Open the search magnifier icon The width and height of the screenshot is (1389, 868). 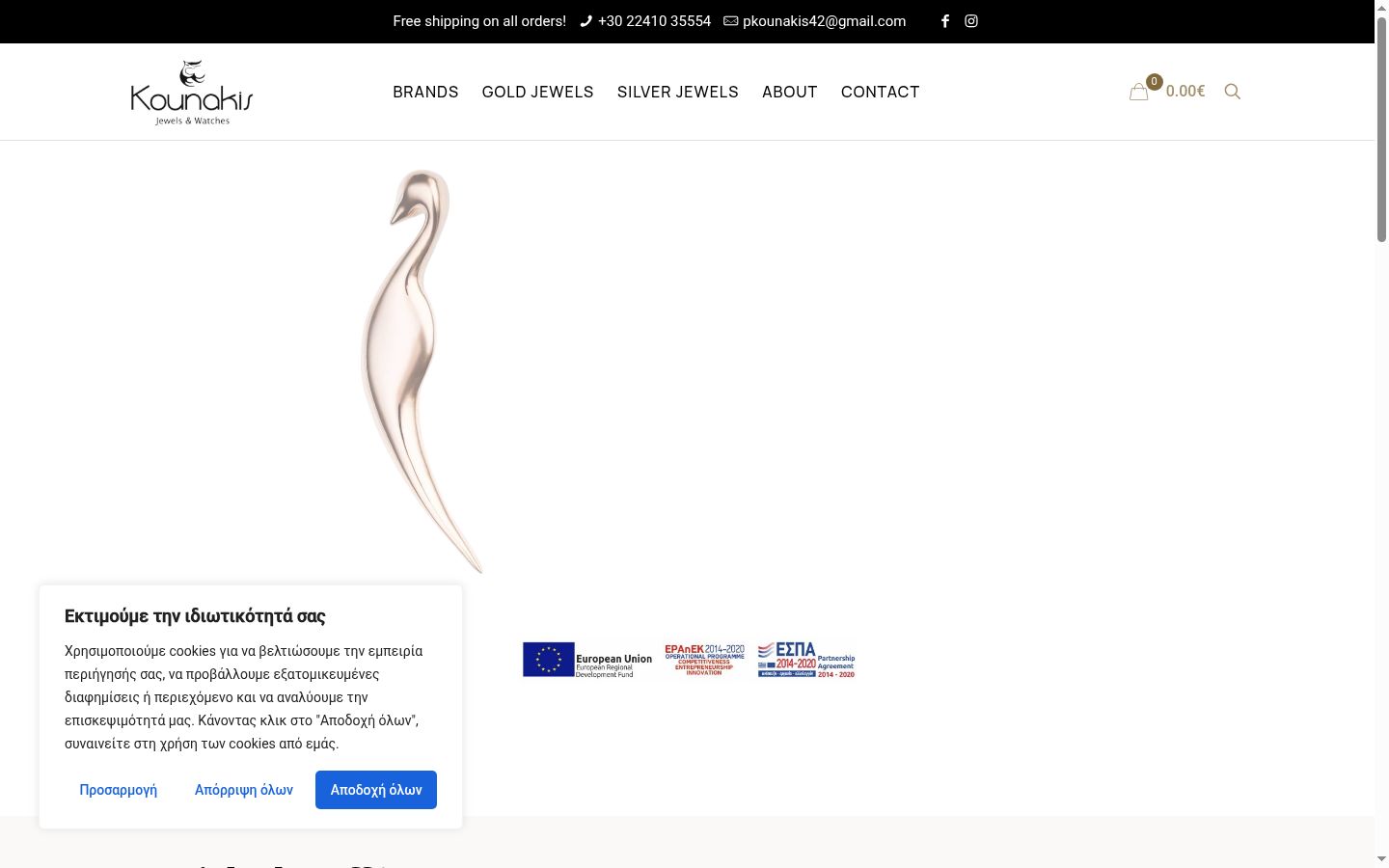(1233, 92)
